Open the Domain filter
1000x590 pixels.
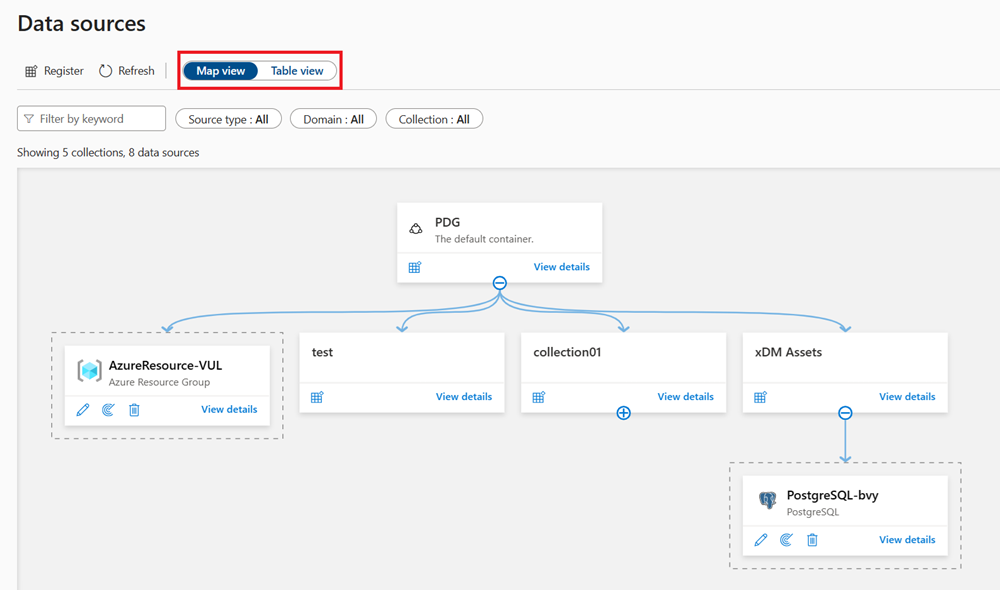[333, 118]
